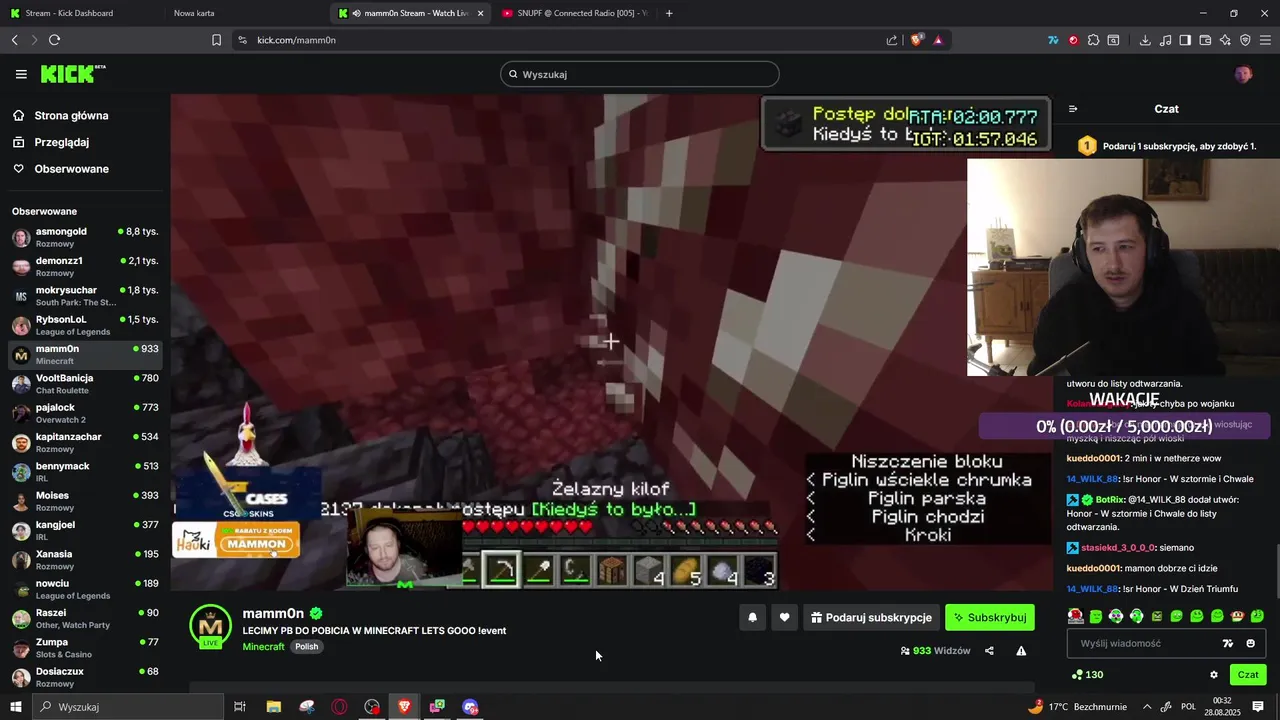Image resolution: width=1280 pixels, height=720 pixels.
Task: View site information icon in the address bar
Action: [x=242, y=40]
